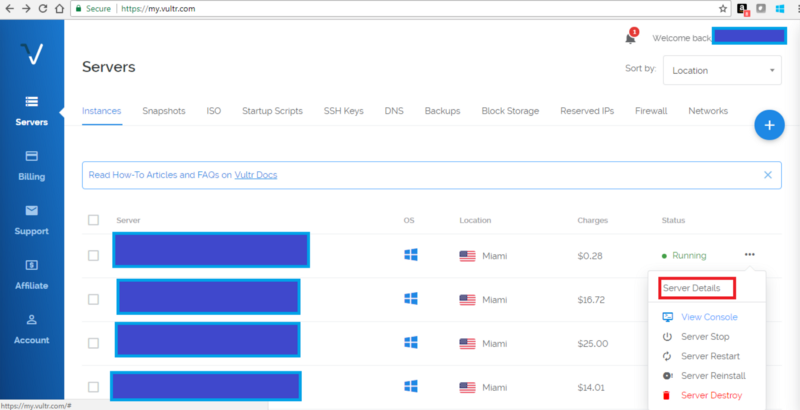Click the Location column header
The width and height of the screenshot is (800, 410).
[475, 220]
